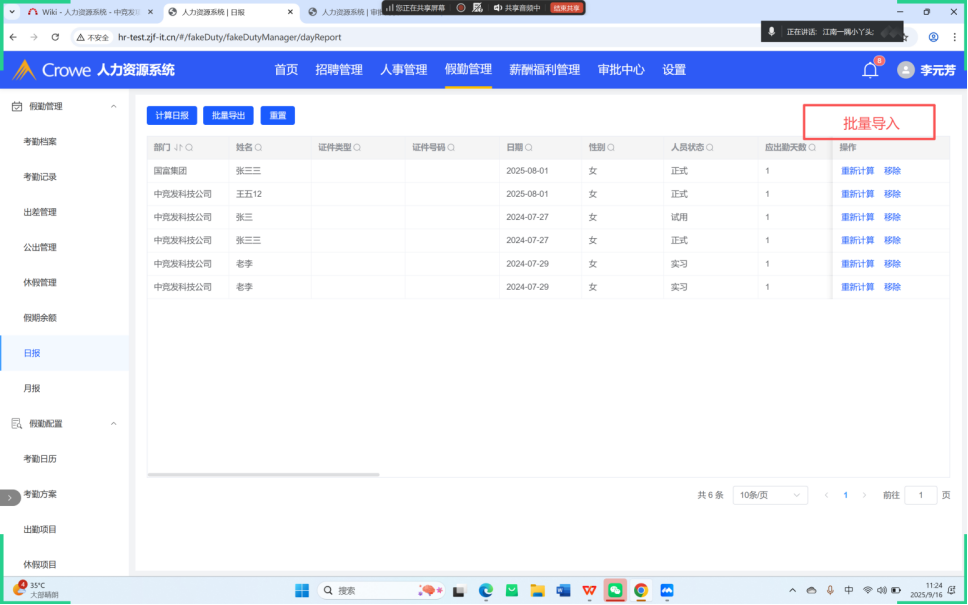Click 重新计算 for 国富集团 row

857,171
